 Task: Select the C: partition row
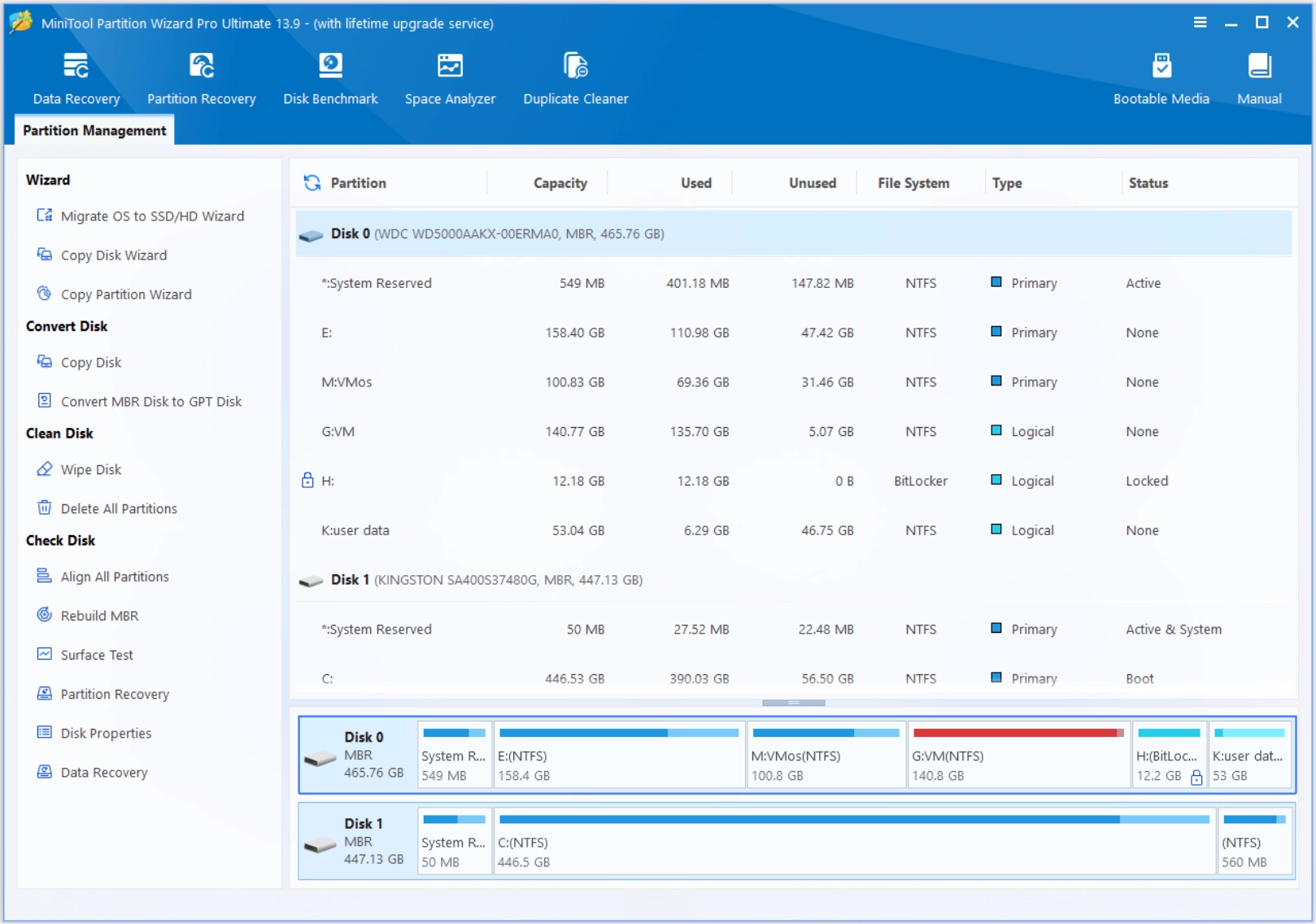(794, 678)
